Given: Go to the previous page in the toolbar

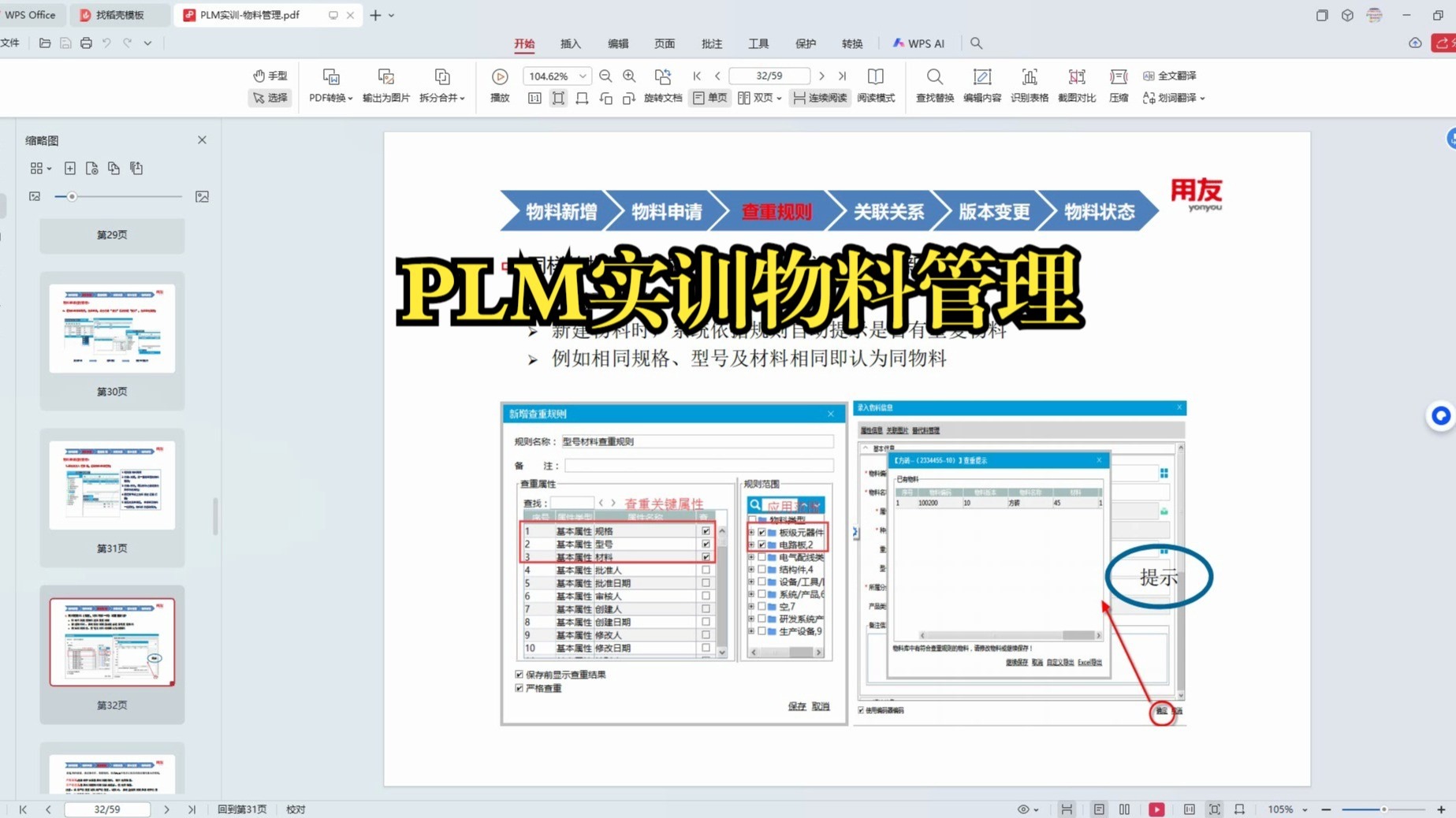Looking at the screenshot, I should point(717,76).
